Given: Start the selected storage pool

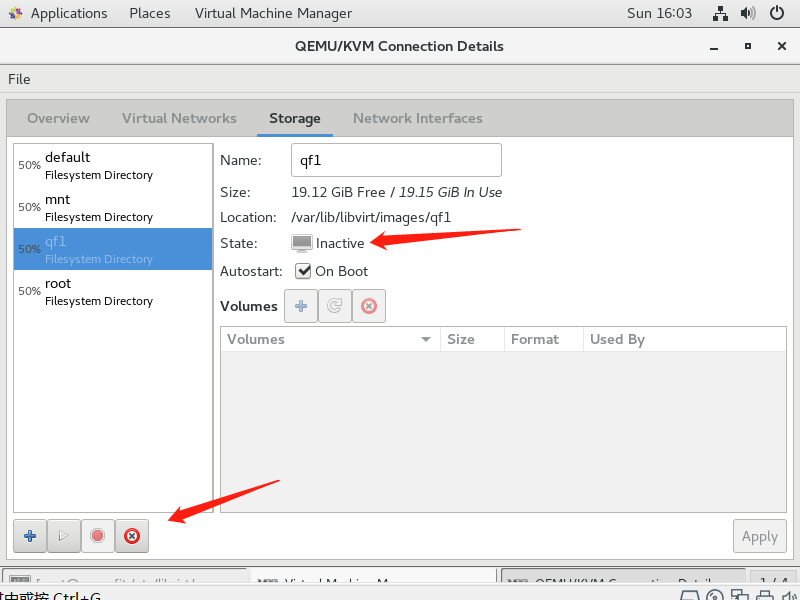Looking at the screenshot, I should click(x=64, y=536).
